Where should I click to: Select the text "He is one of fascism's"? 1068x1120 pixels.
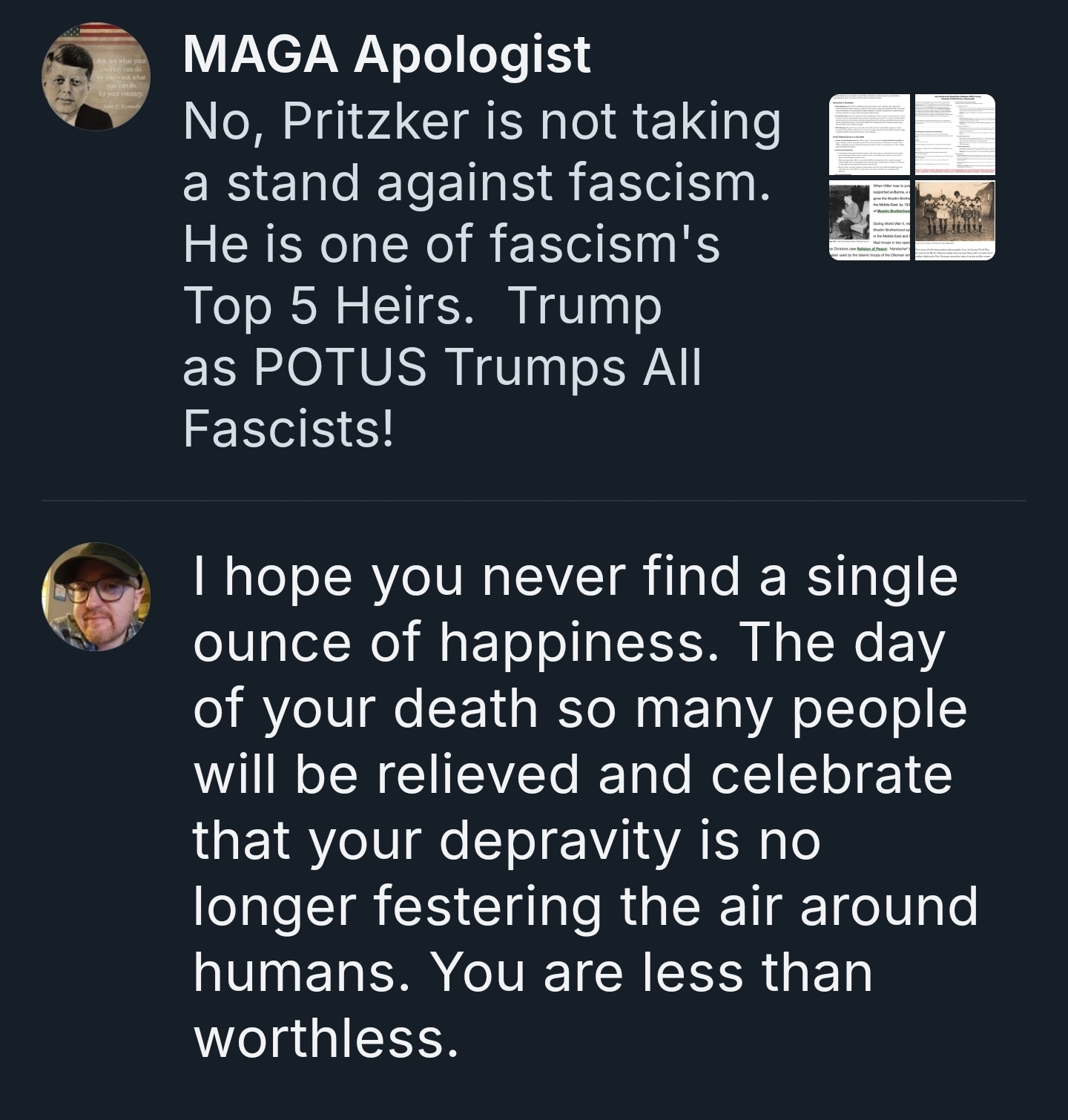451,244
